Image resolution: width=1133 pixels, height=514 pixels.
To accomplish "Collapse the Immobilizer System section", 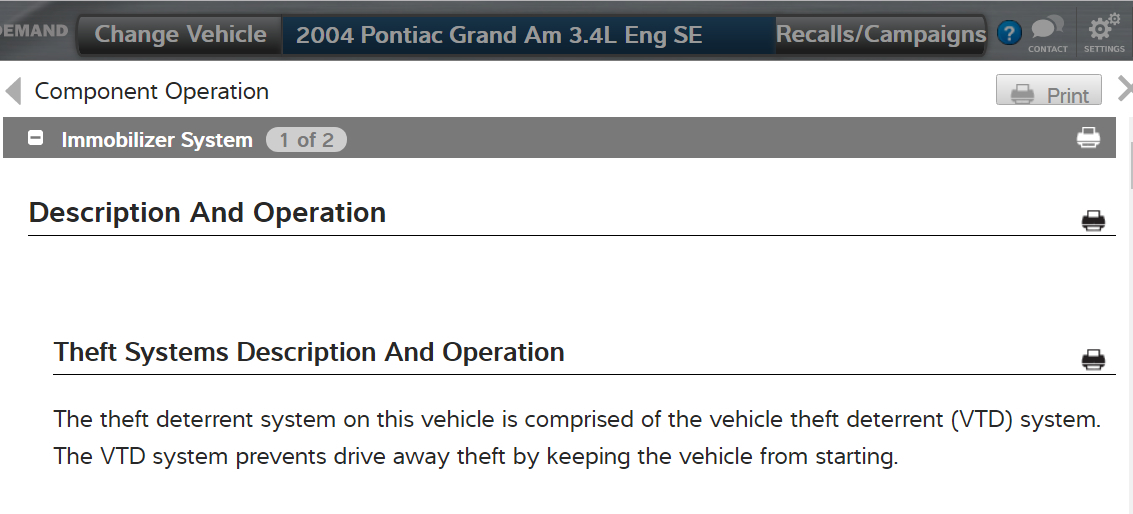I will (x=36, y=139).
